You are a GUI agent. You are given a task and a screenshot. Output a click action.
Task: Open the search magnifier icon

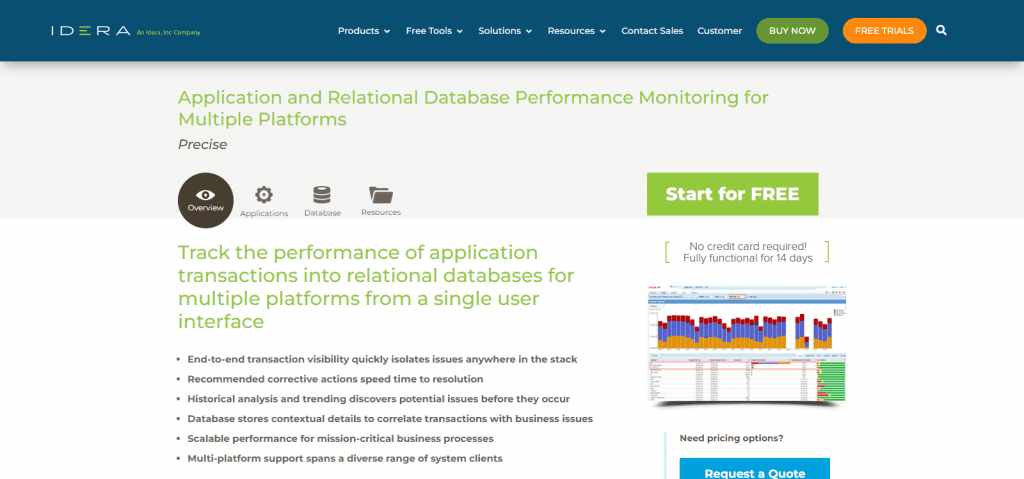(941, 30)
